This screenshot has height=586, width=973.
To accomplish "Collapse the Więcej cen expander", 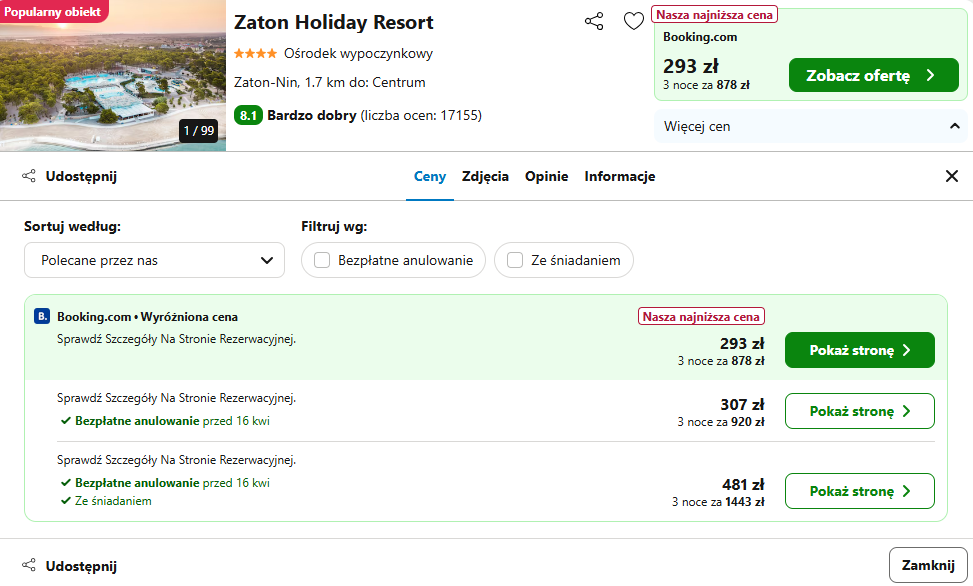I will coord(810,127).
